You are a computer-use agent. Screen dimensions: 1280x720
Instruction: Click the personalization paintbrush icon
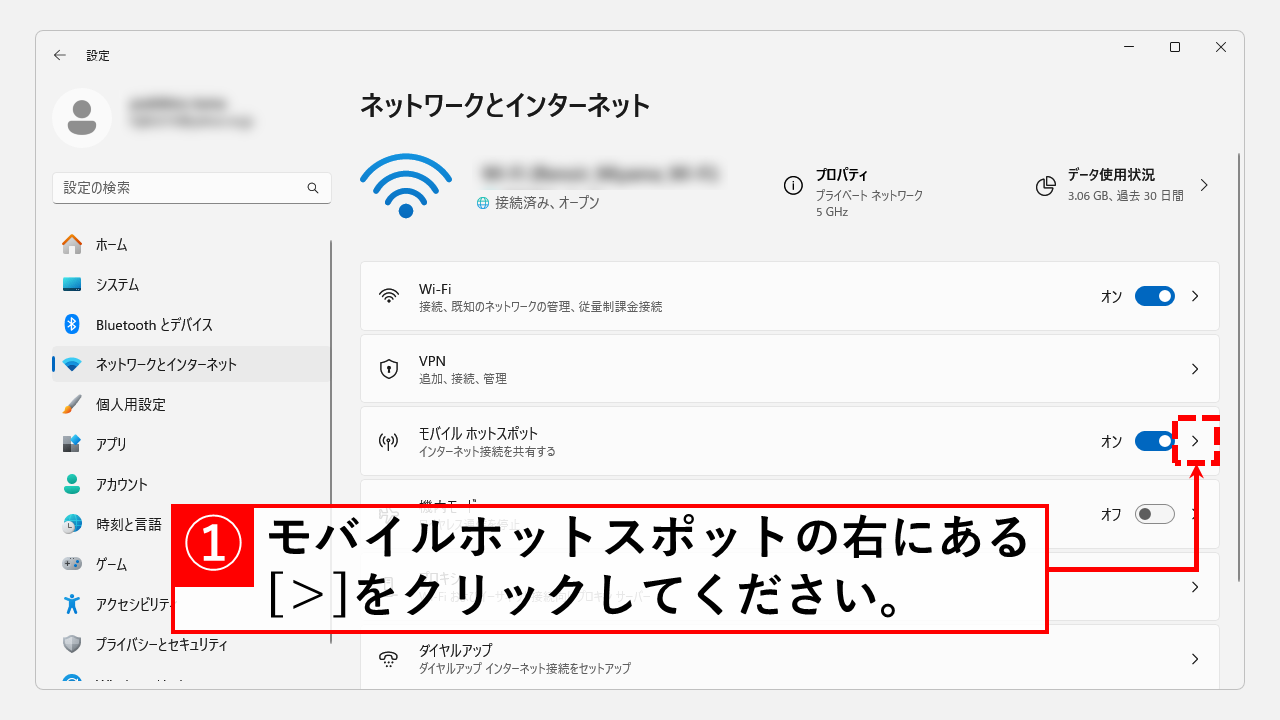click(72, 404)
